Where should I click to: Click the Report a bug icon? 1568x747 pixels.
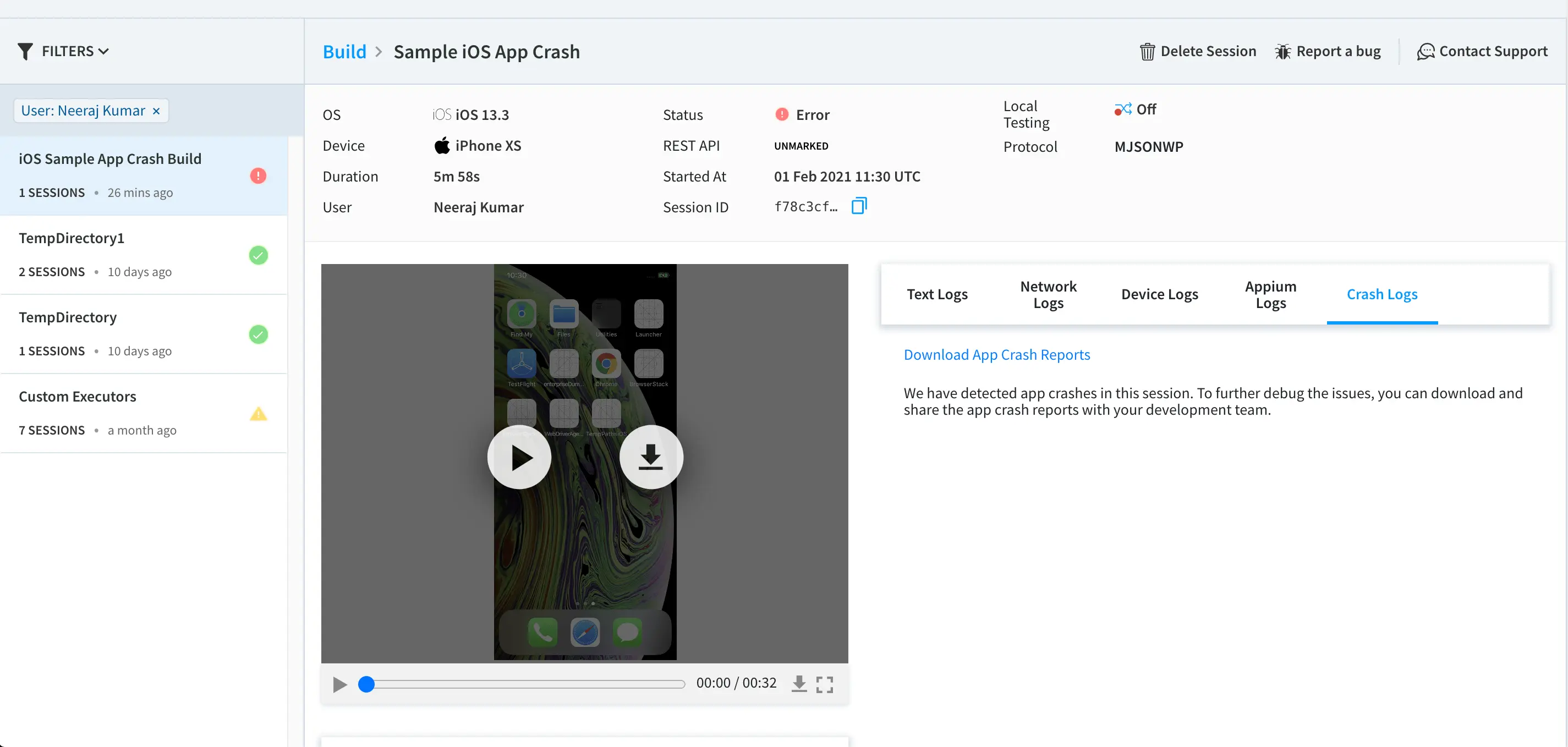click(1282, 52)
